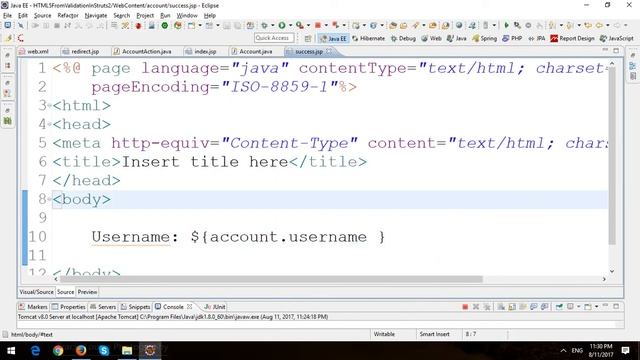Open the Report Design perspective
This screenshot has height=360, width=640.
572,38
